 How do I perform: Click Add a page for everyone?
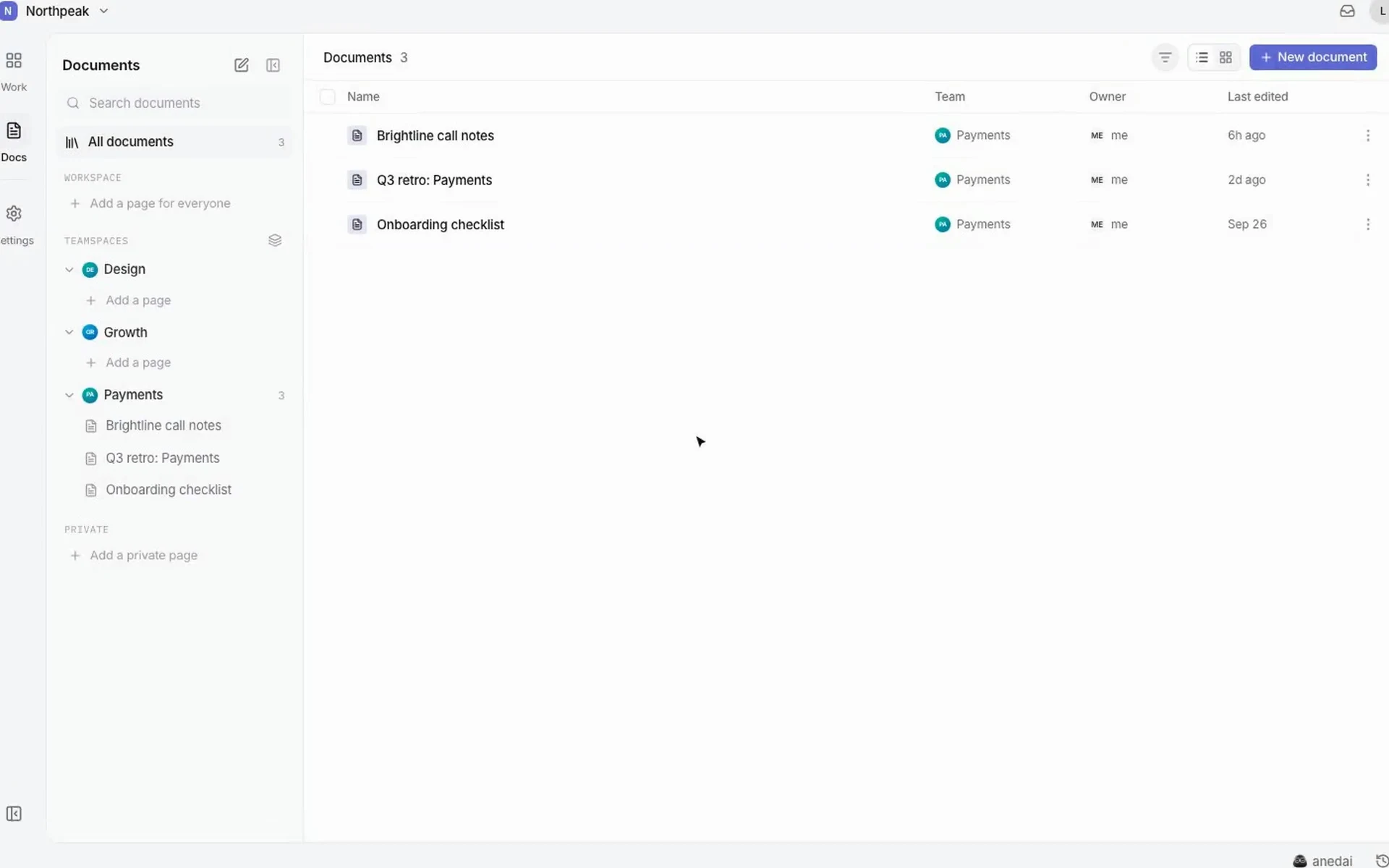(x=150, y=204)
